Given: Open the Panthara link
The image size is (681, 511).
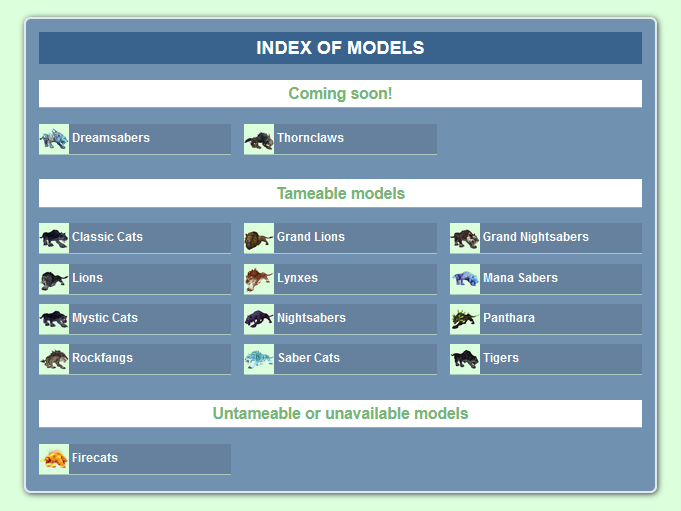Looking at the screenshot, I should [x=509, y=318].
